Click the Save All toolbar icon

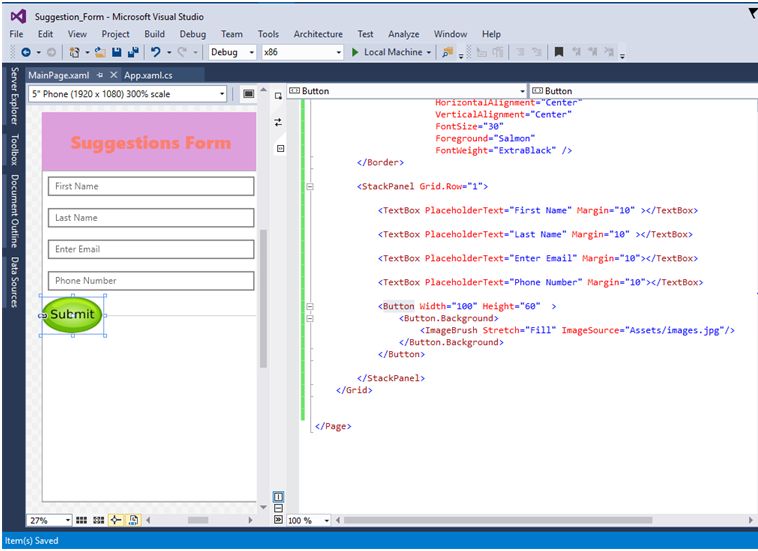[133, 52]
